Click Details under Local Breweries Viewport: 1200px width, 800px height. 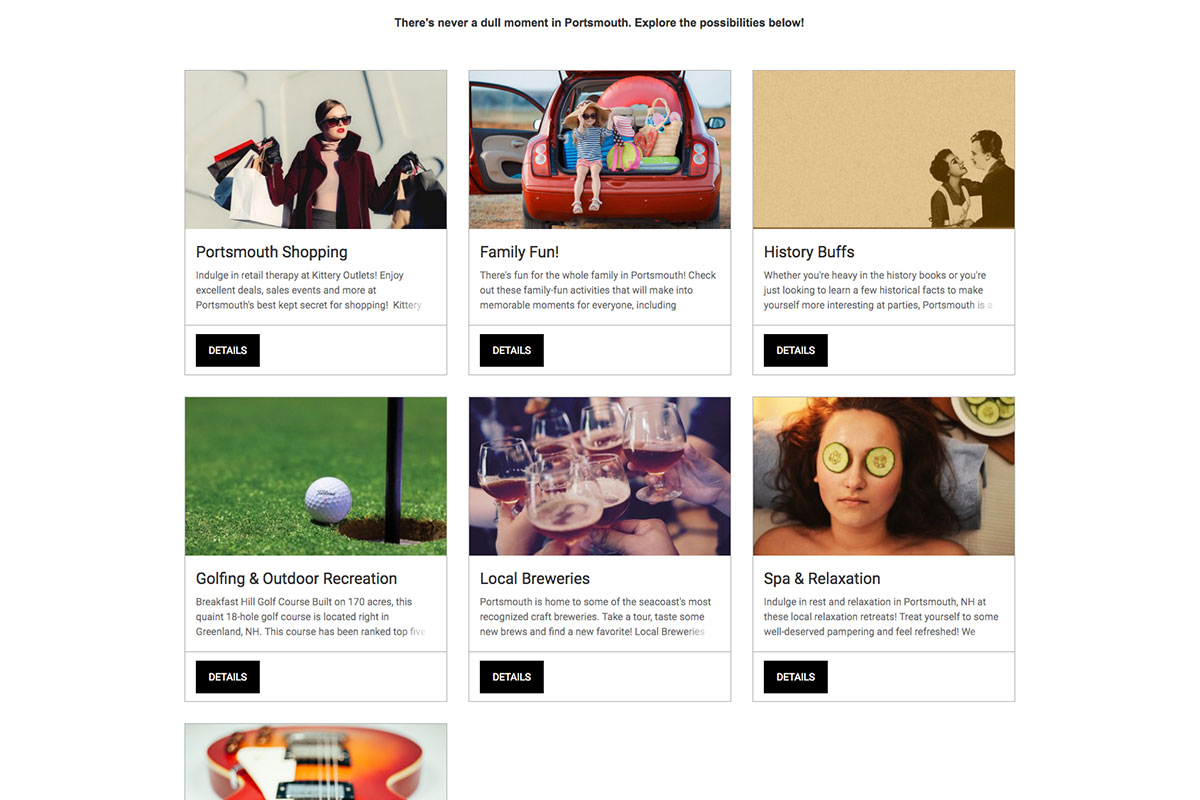[x=511, y=677]
